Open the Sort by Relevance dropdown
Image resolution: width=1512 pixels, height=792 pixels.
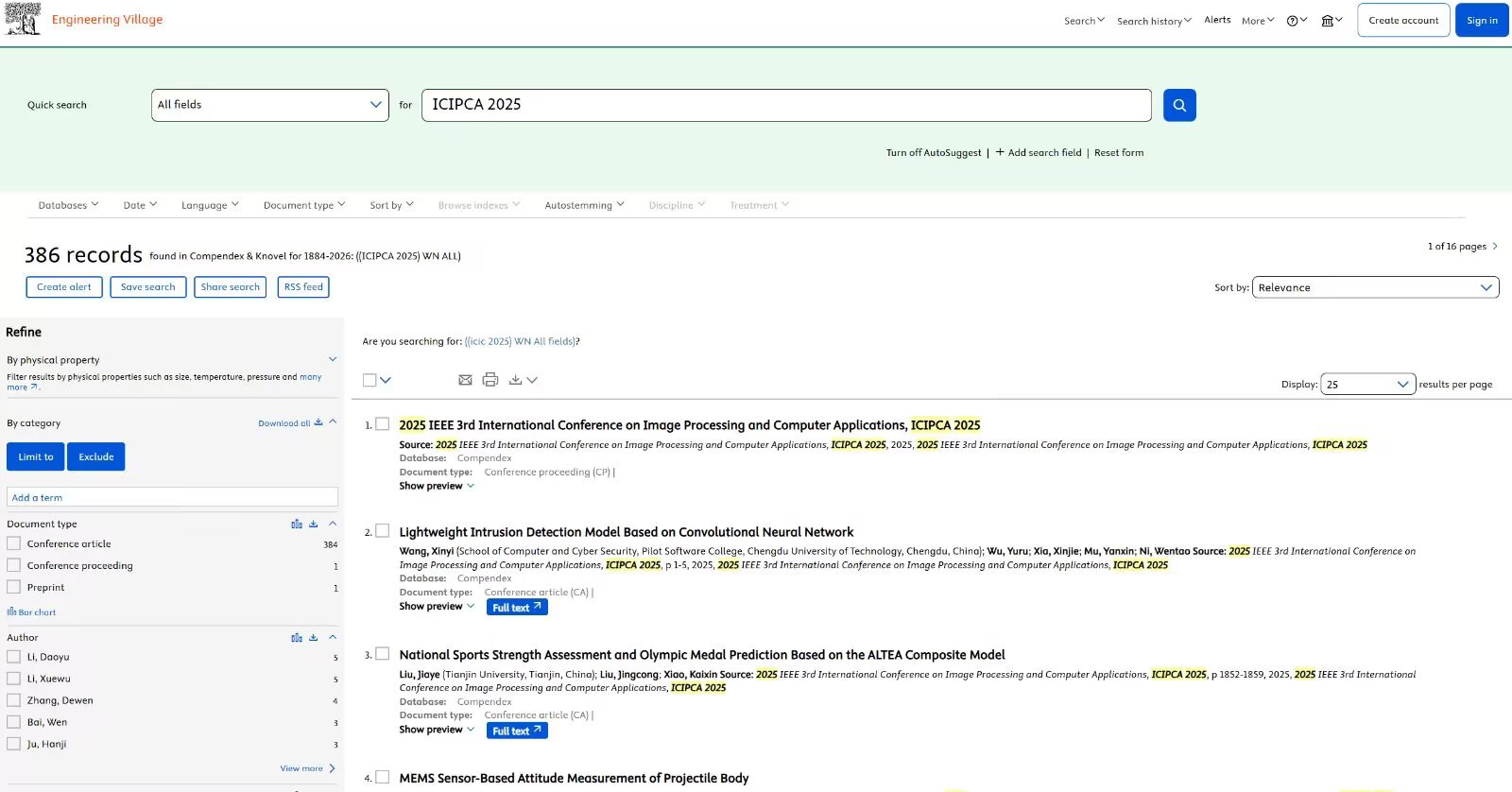[x=1374, y=287]
